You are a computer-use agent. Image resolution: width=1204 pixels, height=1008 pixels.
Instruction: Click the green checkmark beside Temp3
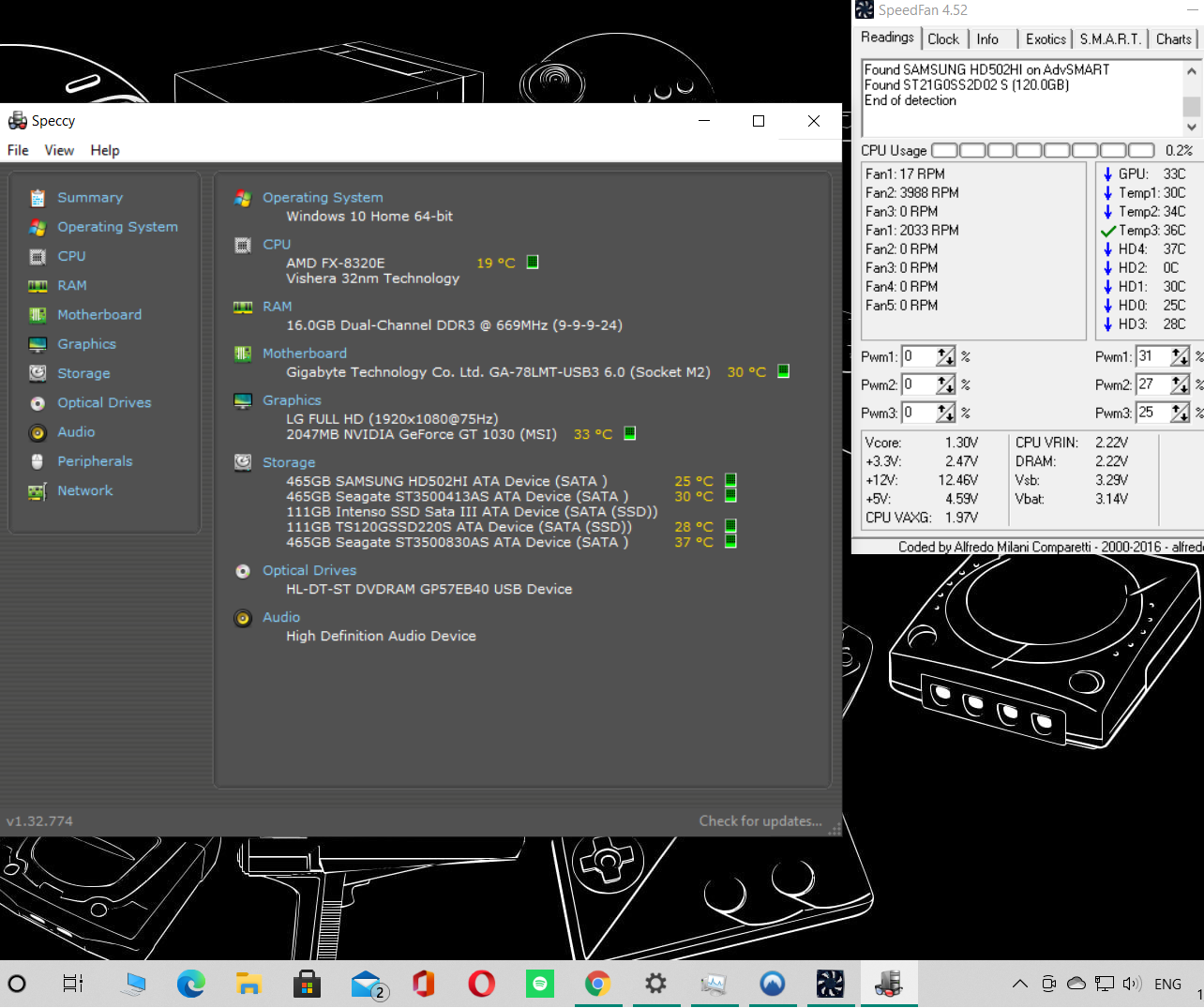(x=1107, y=231)
